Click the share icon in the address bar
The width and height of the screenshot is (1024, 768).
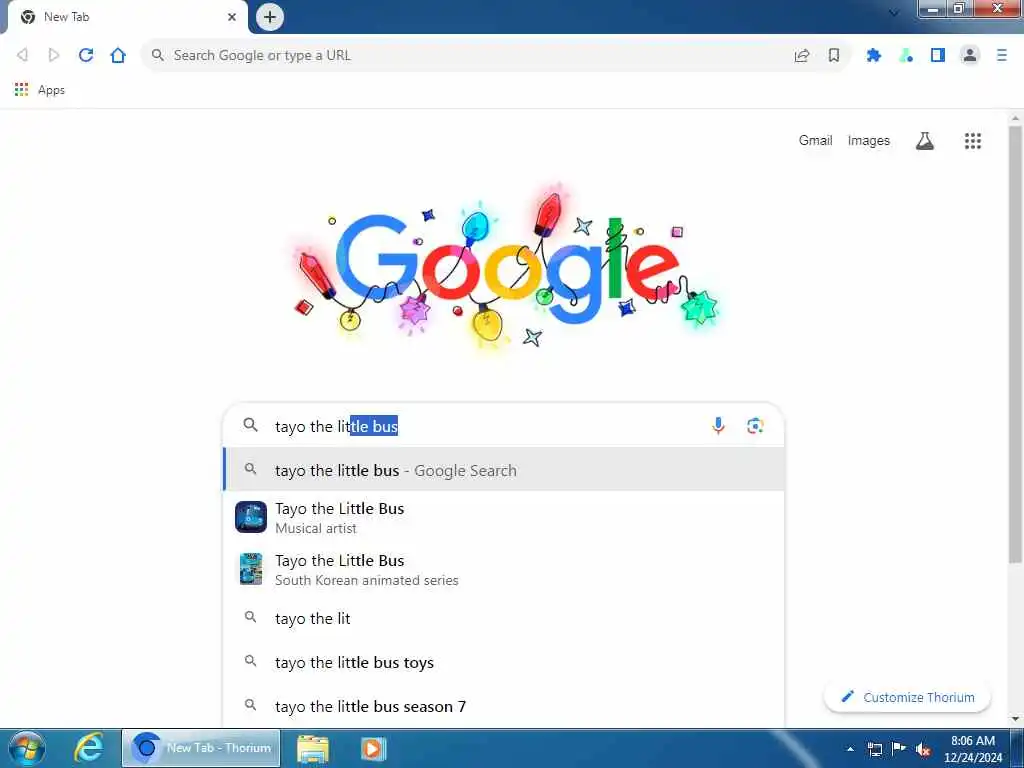[802, 56]
